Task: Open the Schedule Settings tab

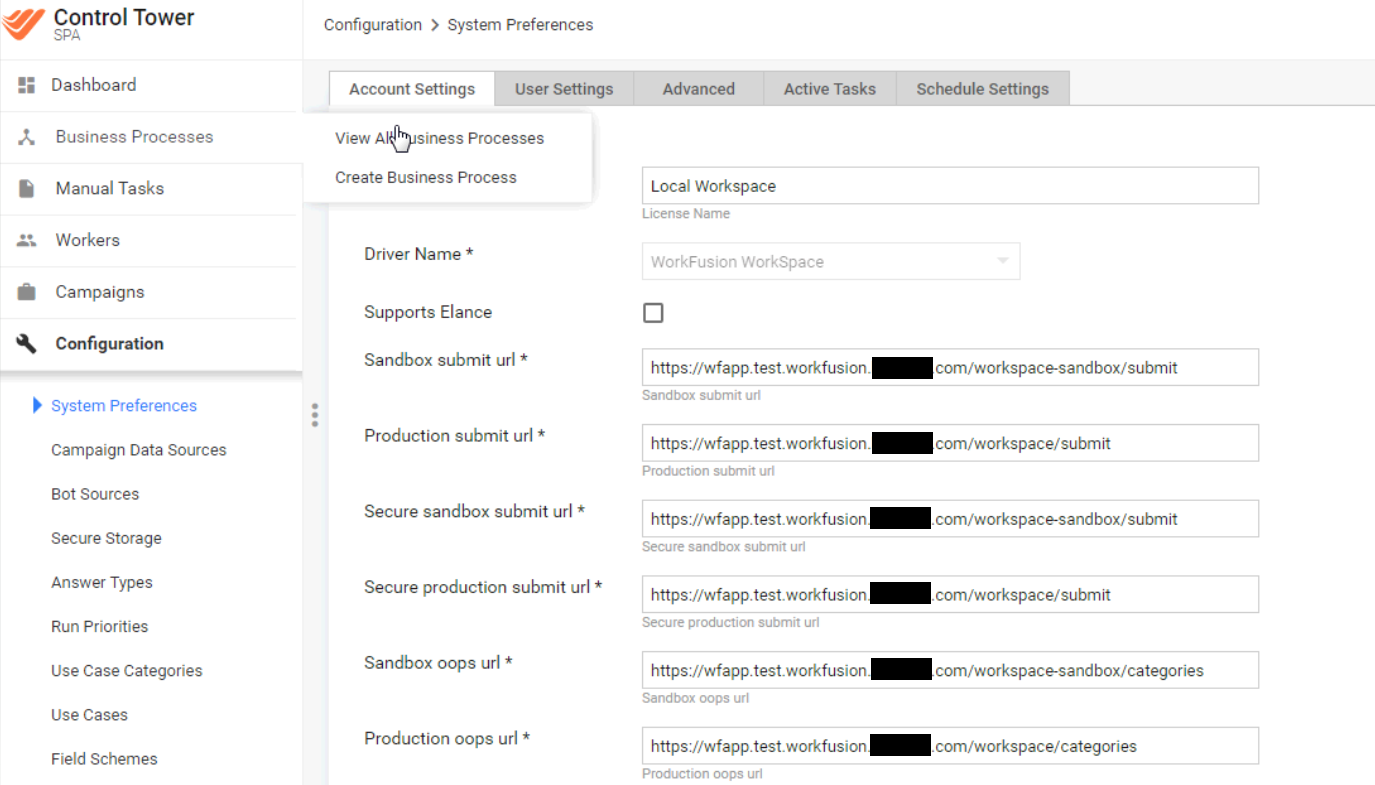Action: (983, 89)
